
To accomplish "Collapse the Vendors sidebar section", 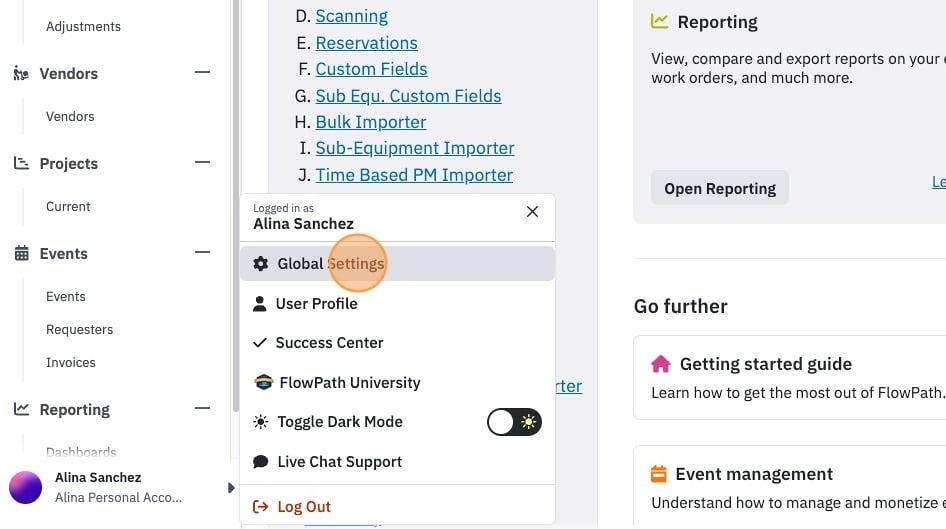I will pyautogui.click(x=203, y=72).
